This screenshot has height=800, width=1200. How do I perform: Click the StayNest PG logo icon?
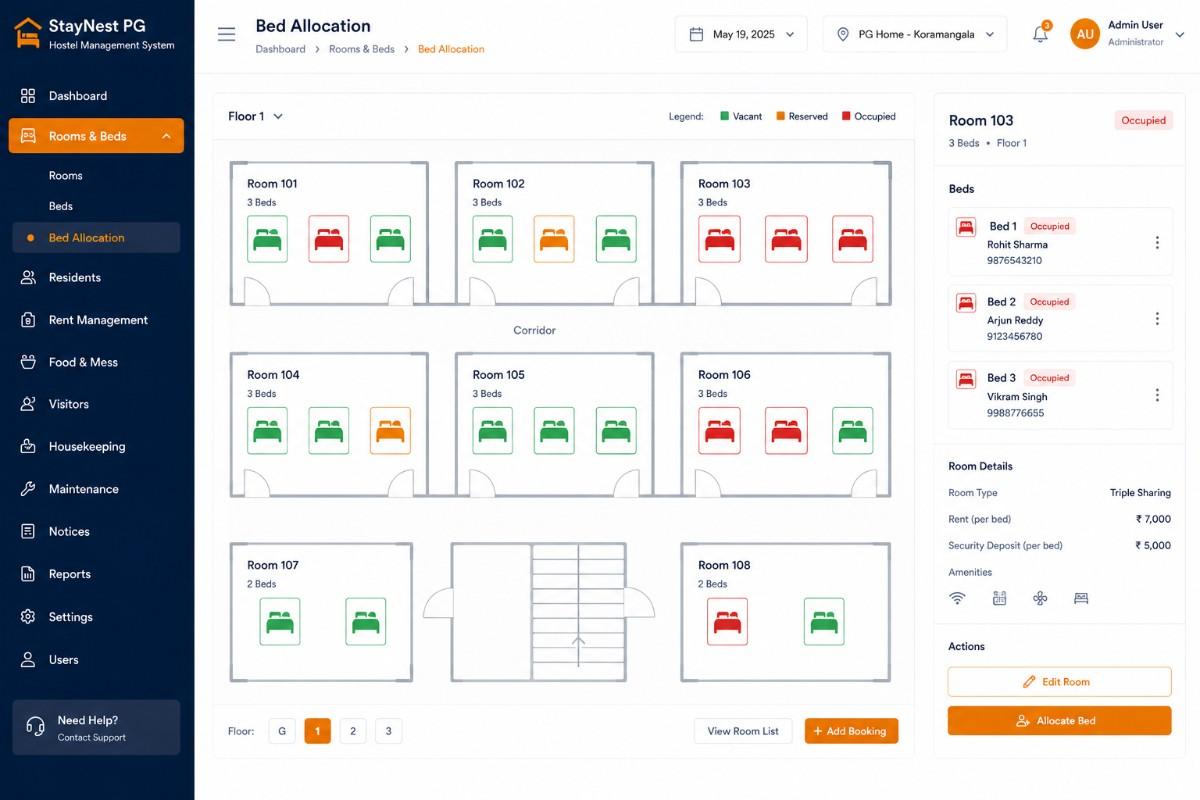coord(28,33)
